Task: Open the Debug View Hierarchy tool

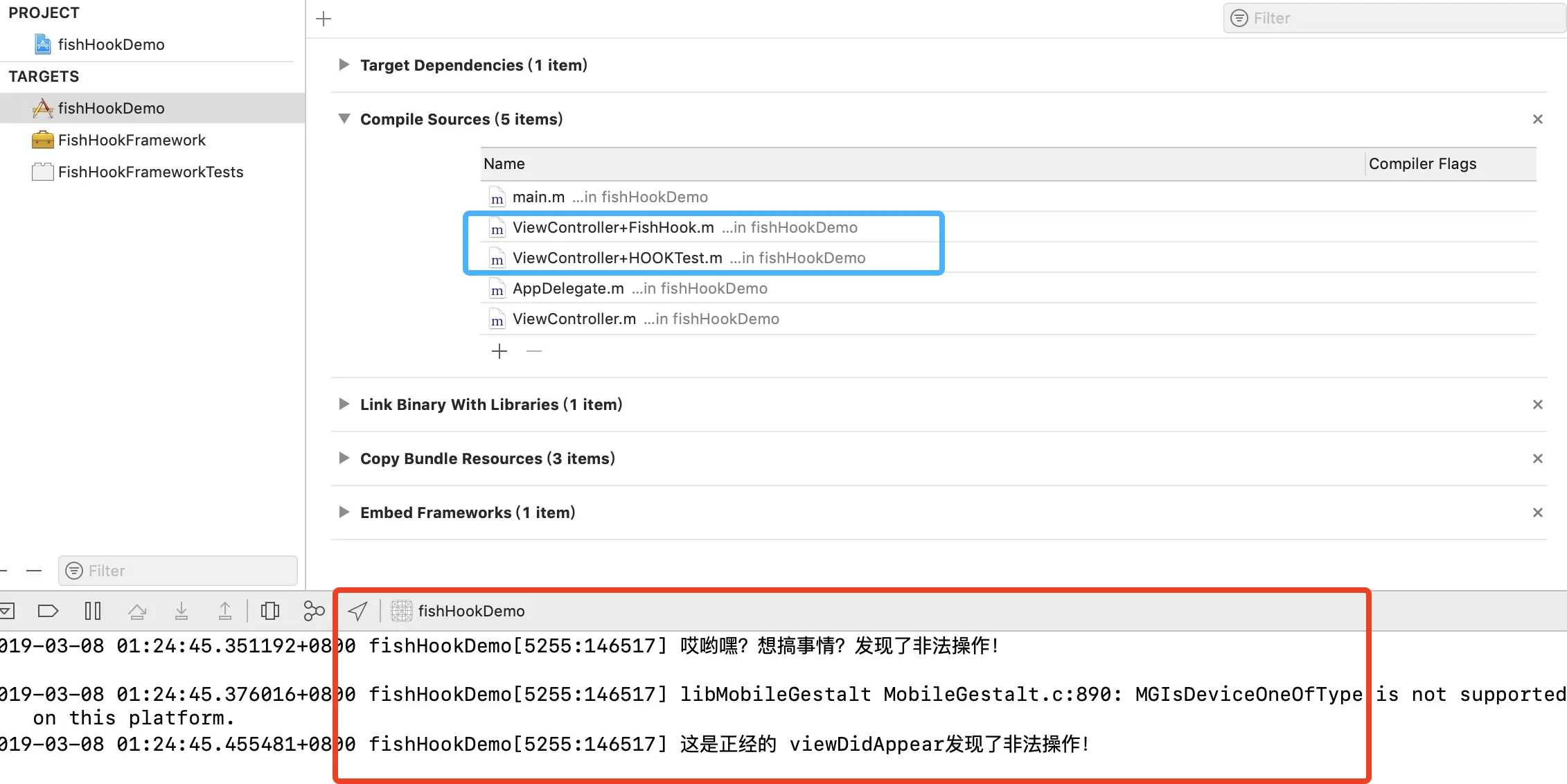Action: tap(270, 611)
